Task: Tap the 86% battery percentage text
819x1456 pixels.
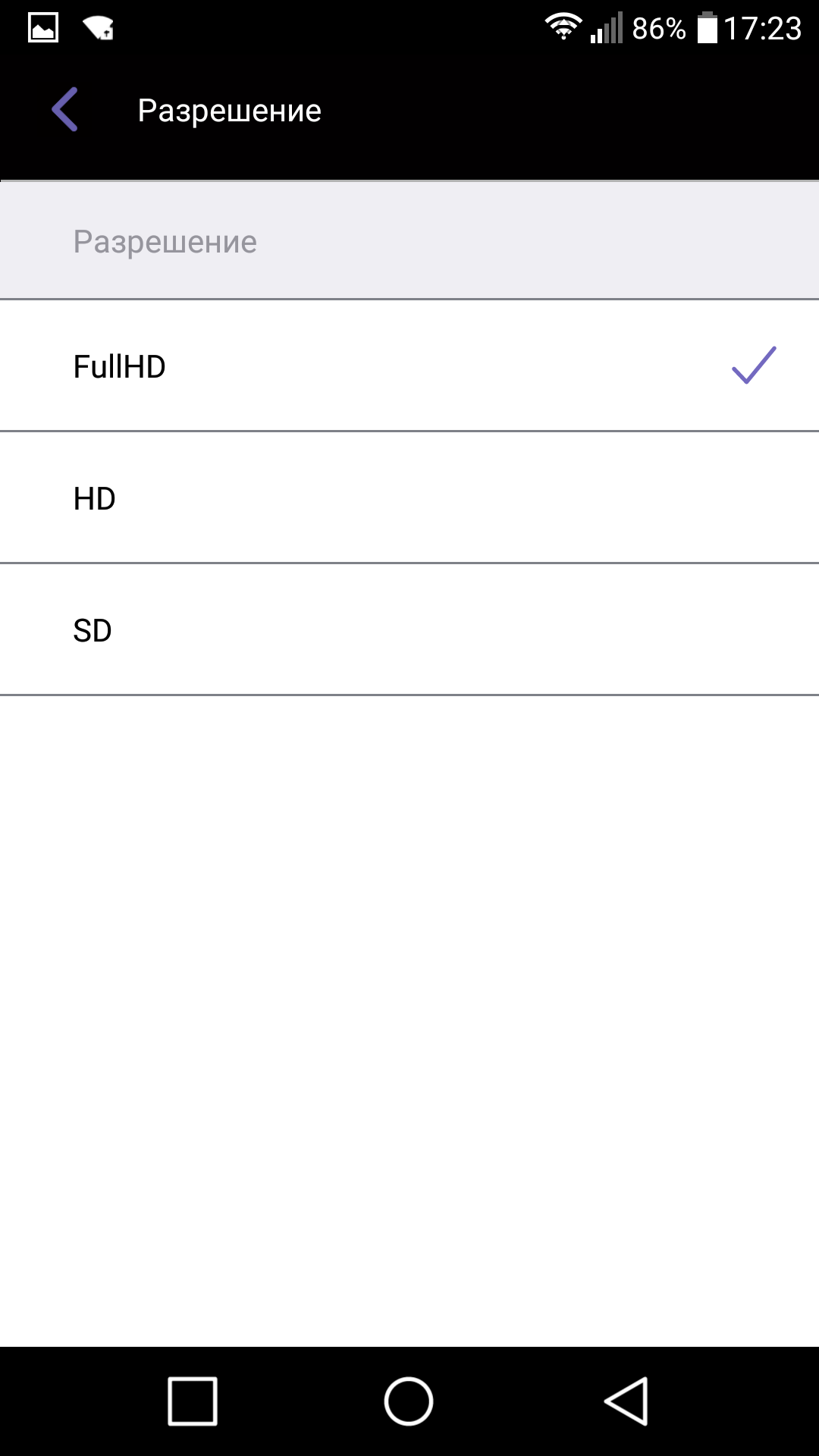Action: pyautogui.click(x=658, y=29)
